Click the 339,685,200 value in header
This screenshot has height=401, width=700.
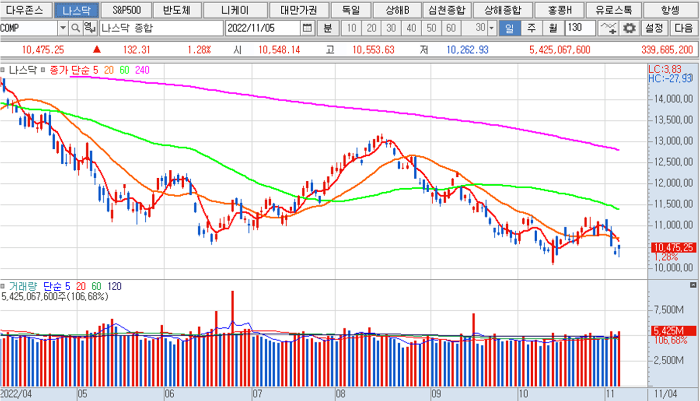[667, 50]
